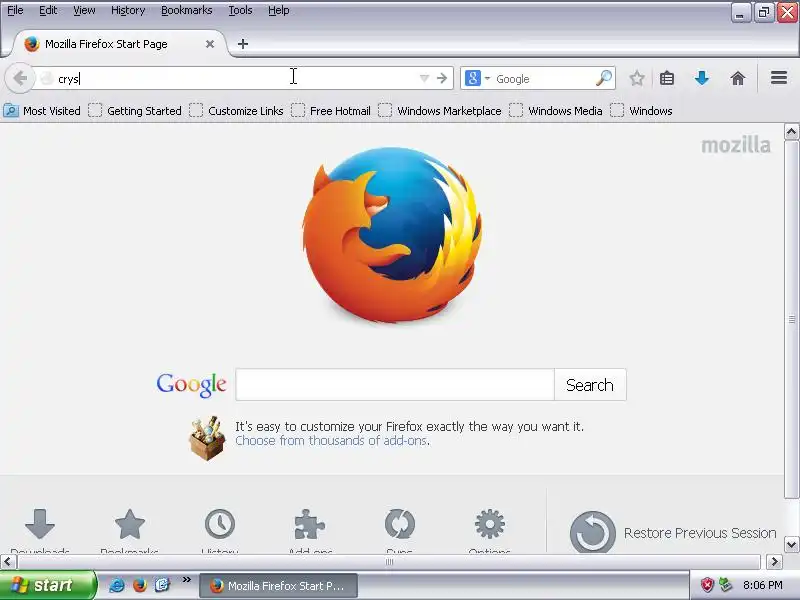Screen dimensions: 800x600
Task: Click horizontal scrollbar left arrow
Action: click(7, 562)
